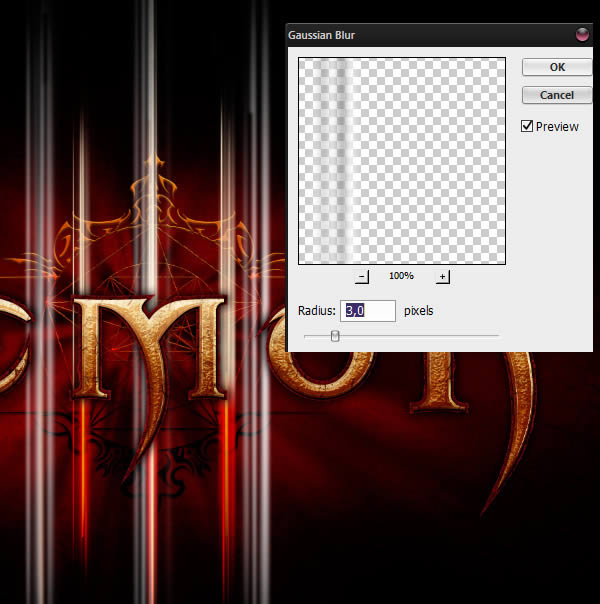Click the Radius slider handle

tap(335, 336)
